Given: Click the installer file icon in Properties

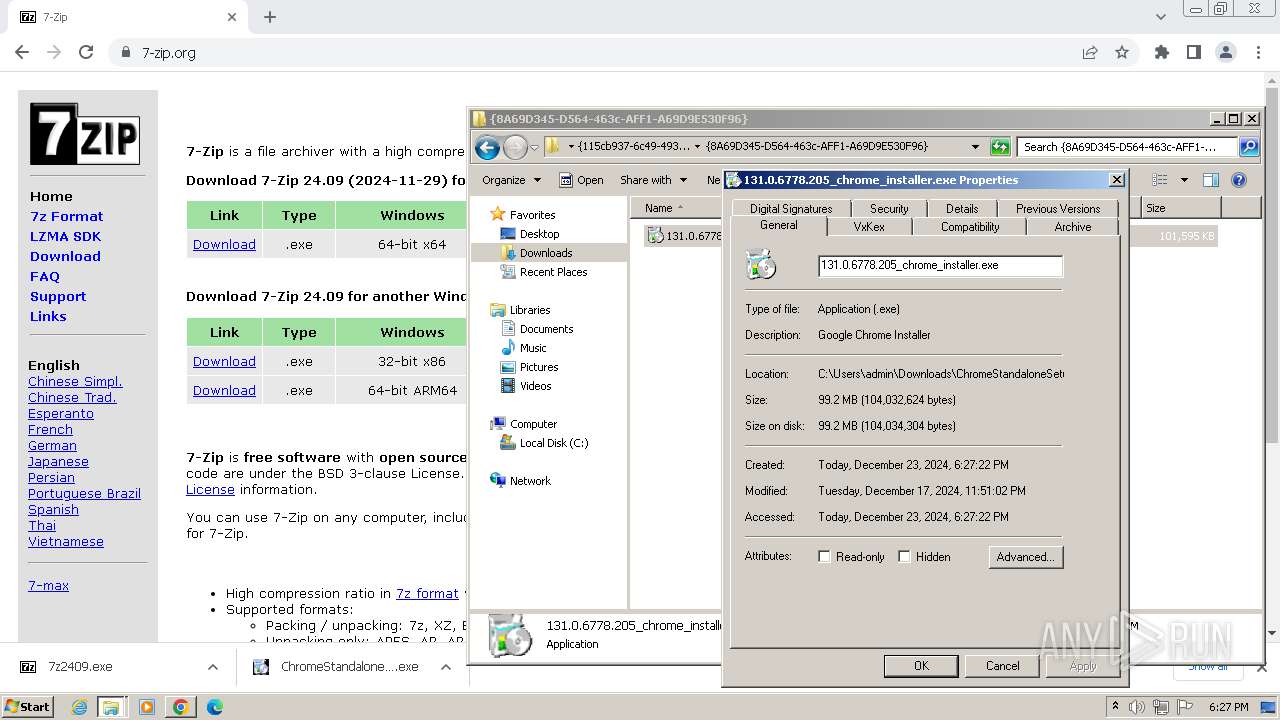Looking at the screenshot, I should click(761, 265).
